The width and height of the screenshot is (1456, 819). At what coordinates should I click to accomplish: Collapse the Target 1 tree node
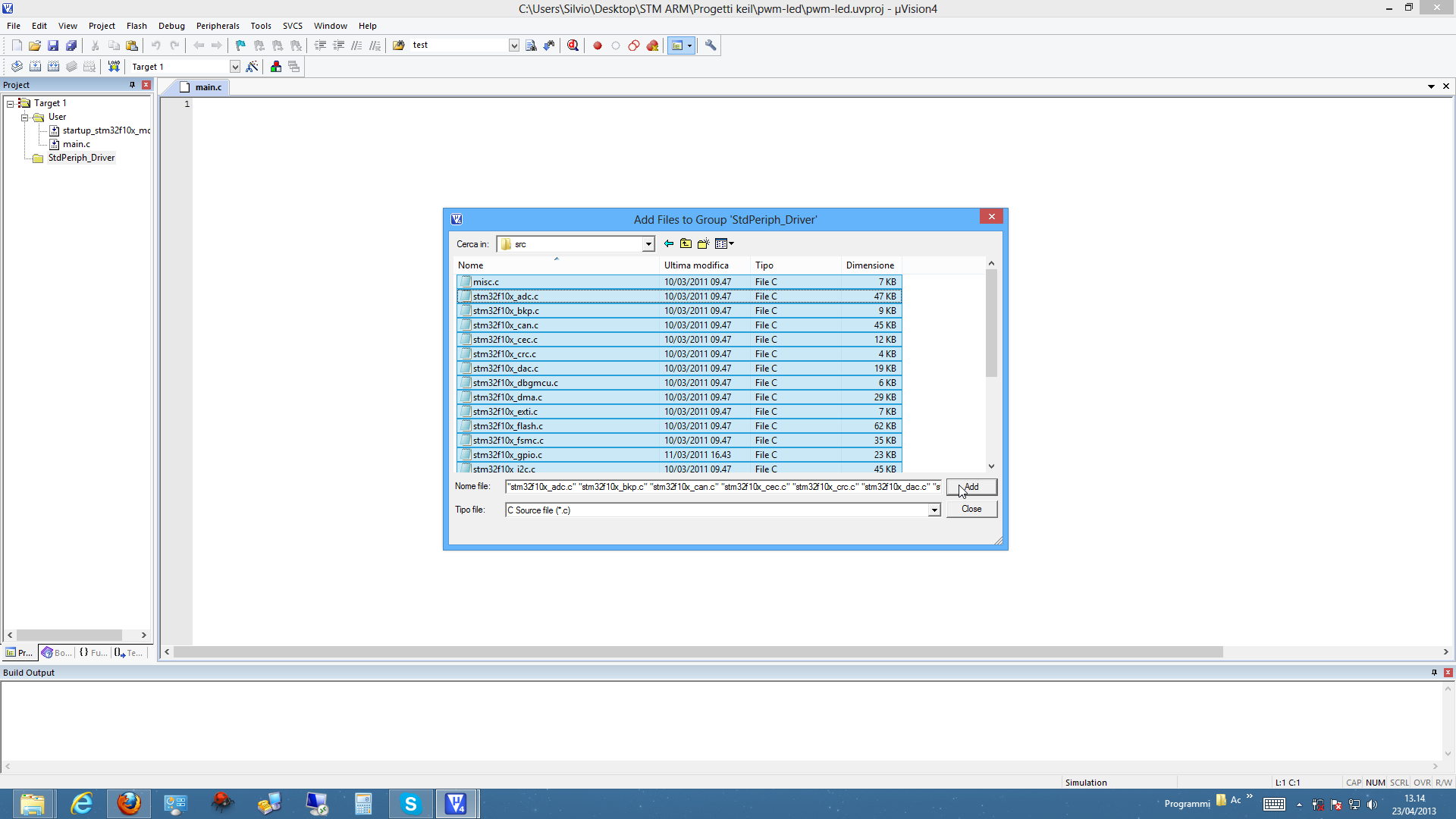pyautogui.click(x=11, y=103)
